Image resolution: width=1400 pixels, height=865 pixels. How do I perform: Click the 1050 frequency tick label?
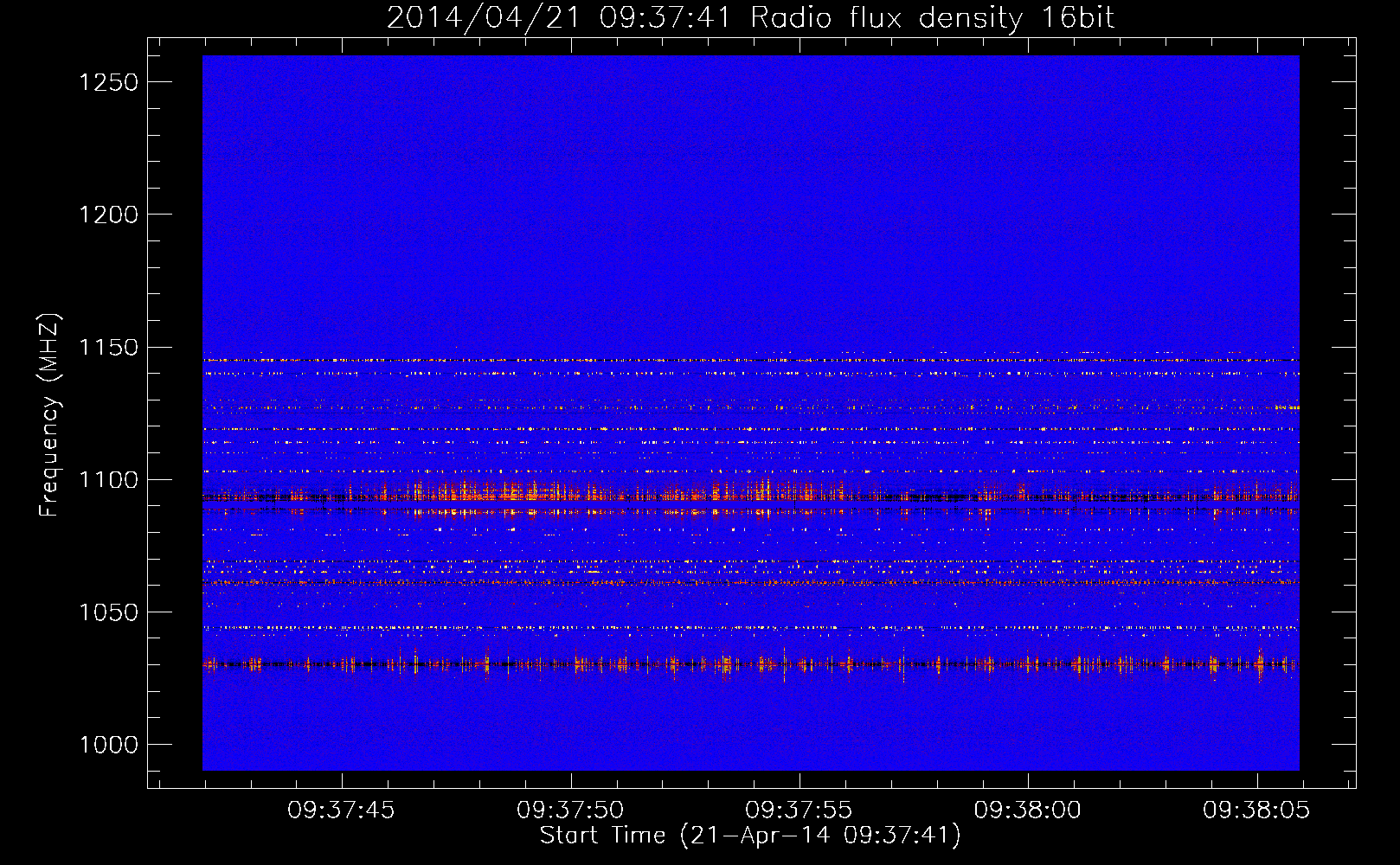pos(108,612)
